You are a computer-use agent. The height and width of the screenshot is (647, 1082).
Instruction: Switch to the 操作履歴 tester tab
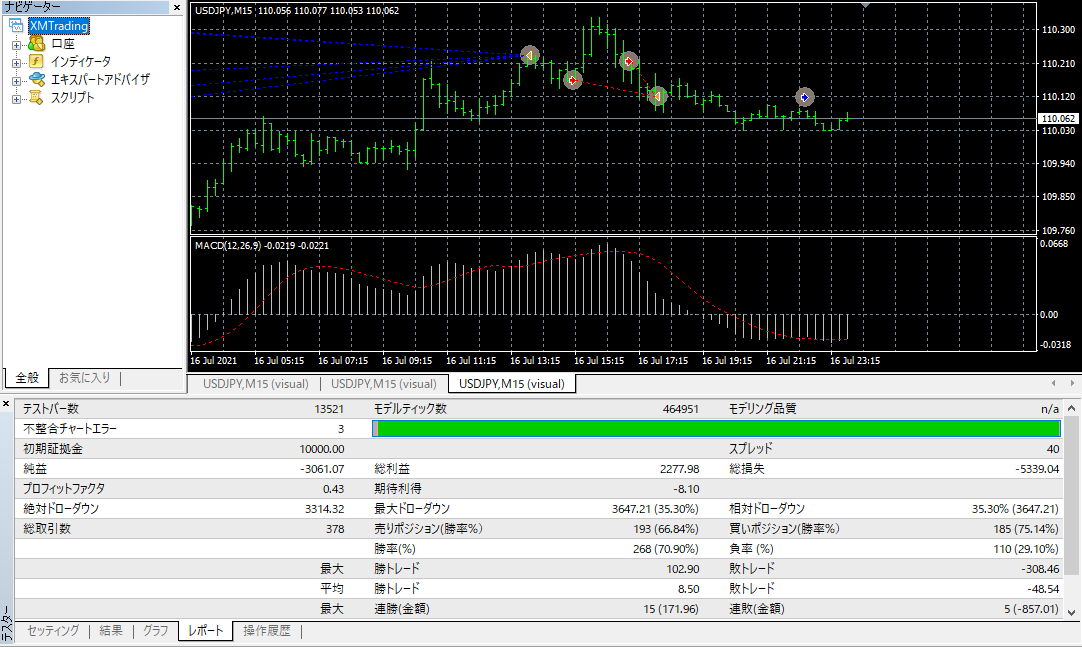[267, 630]
